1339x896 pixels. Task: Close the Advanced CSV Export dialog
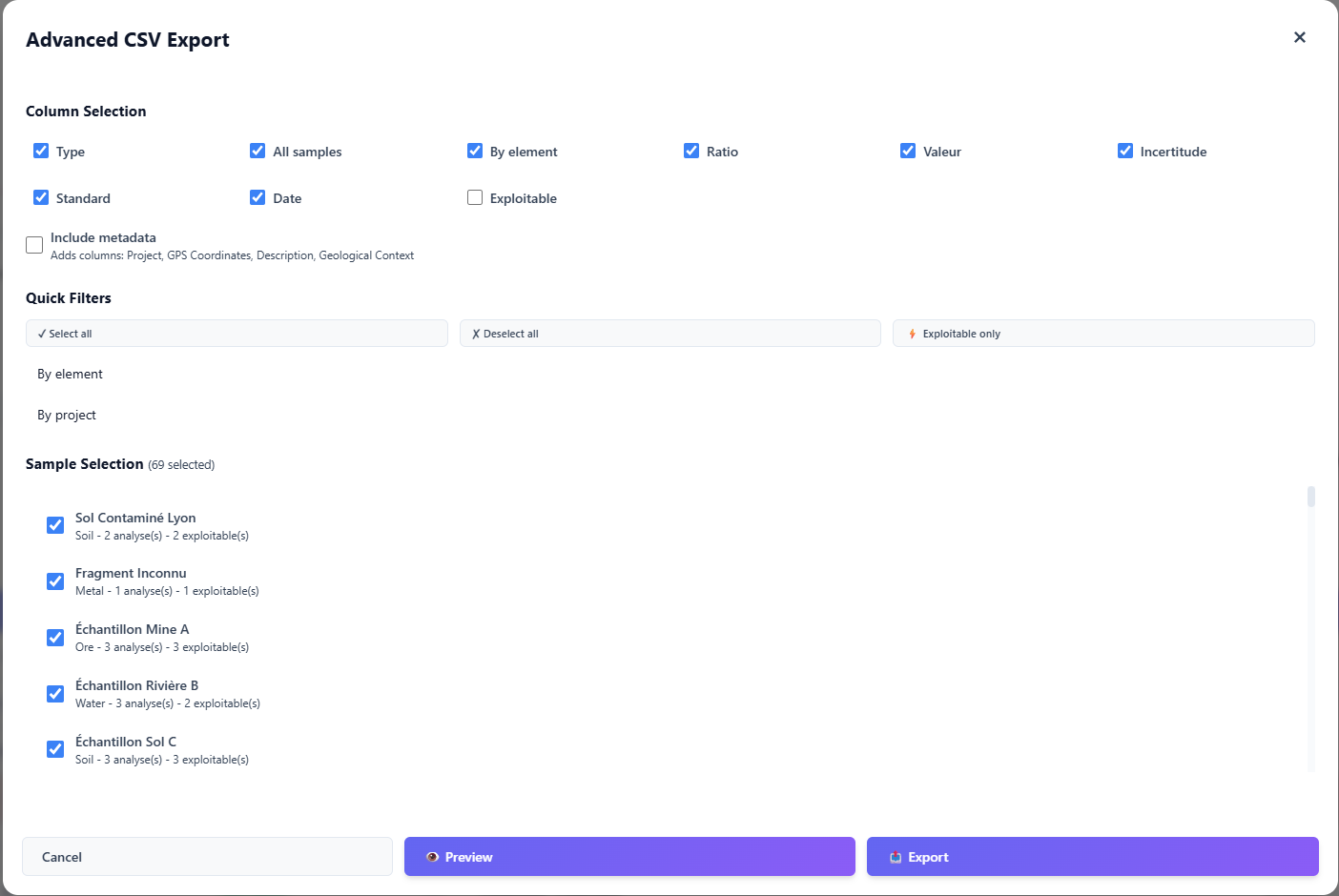tap(1299, 37)
